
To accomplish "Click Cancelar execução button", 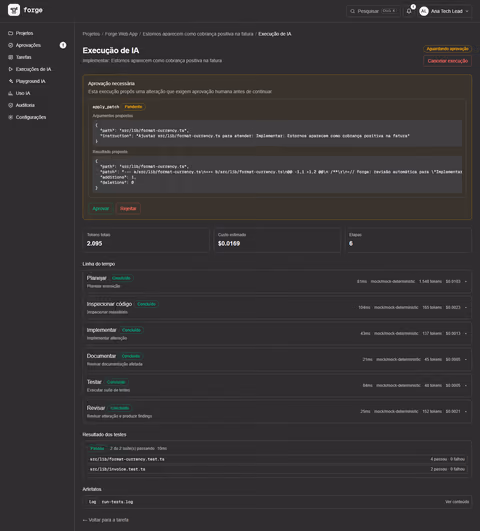I will 447,61.
